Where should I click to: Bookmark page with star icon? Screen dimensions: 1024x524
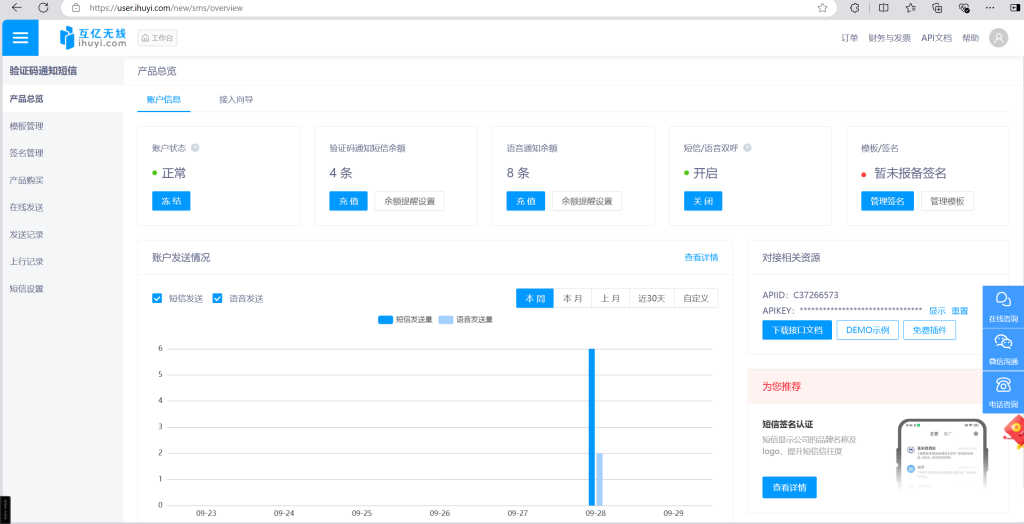point(822,8)
